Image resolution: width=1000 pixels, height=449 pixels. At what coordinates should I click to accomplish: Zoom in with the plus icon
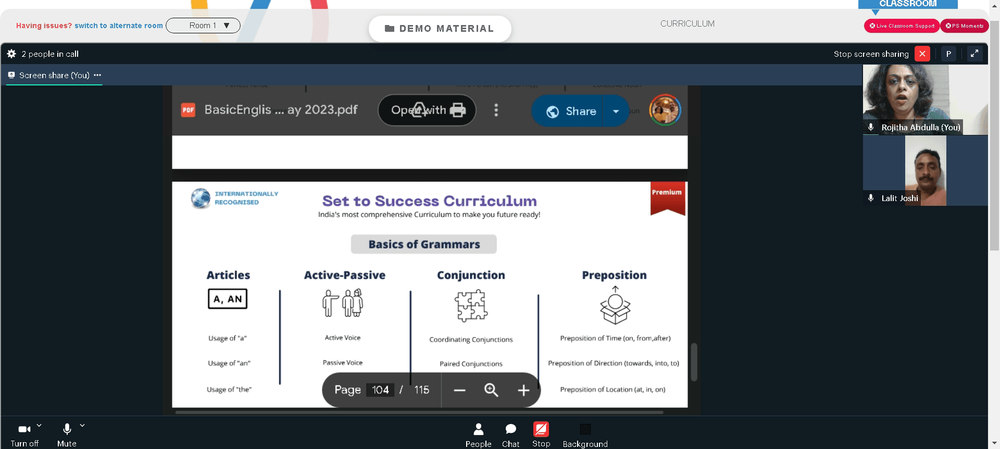click(524, 390)
